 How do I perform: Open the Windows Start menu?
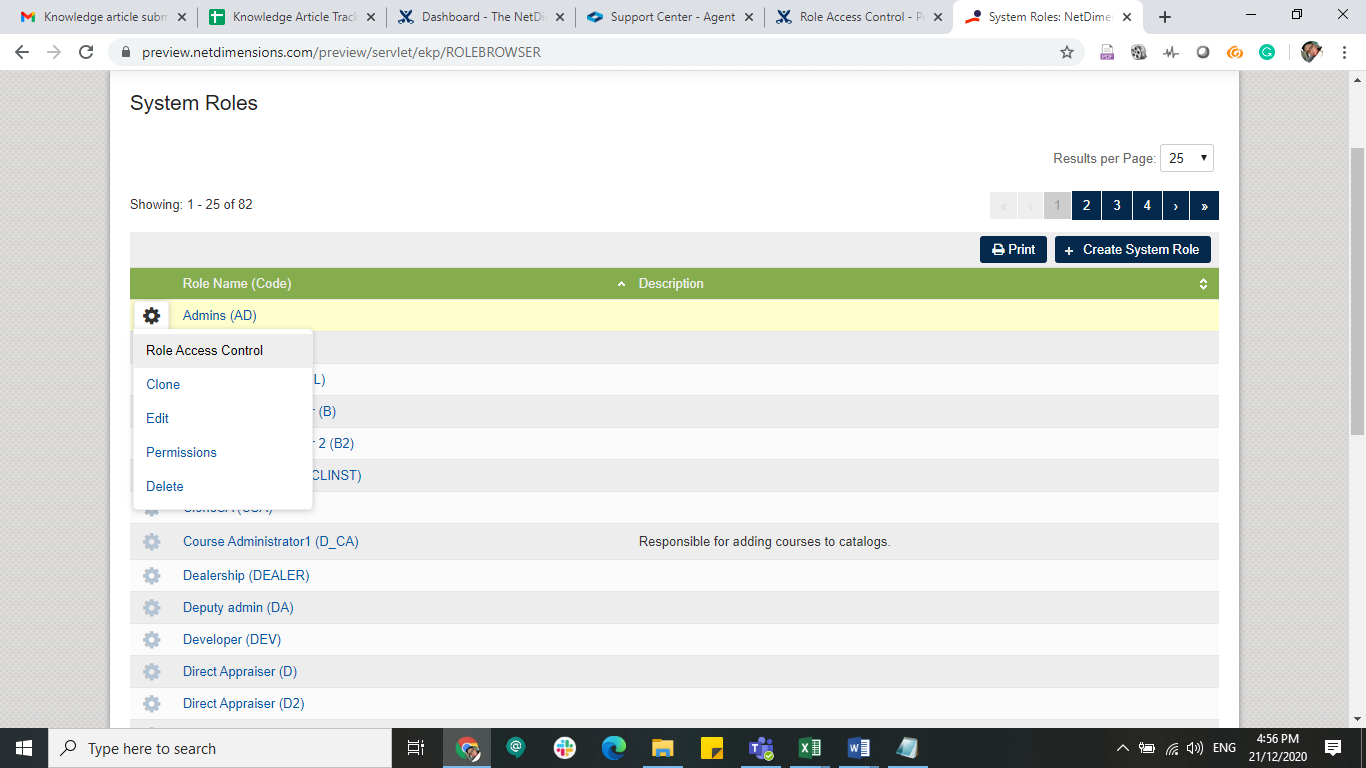[24, 748]
